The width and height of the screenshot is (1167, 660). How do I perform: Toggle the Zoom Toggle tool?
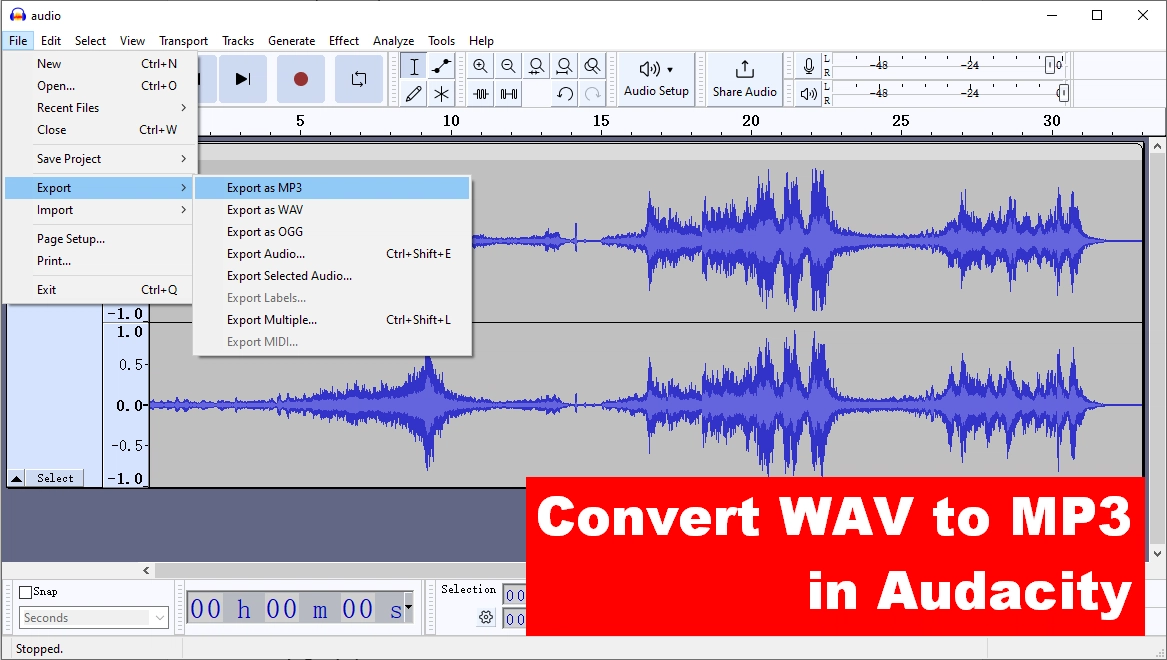click(592, 65)
